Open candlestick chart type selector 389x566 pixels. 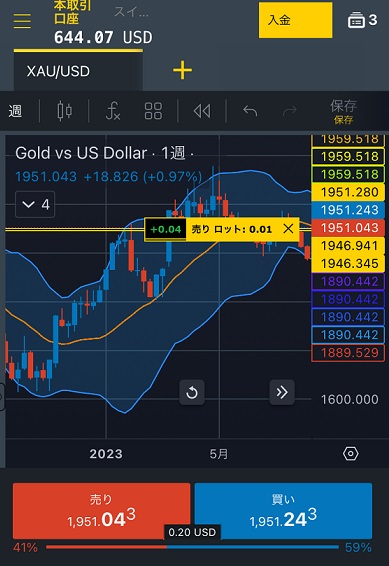point(65,110)
